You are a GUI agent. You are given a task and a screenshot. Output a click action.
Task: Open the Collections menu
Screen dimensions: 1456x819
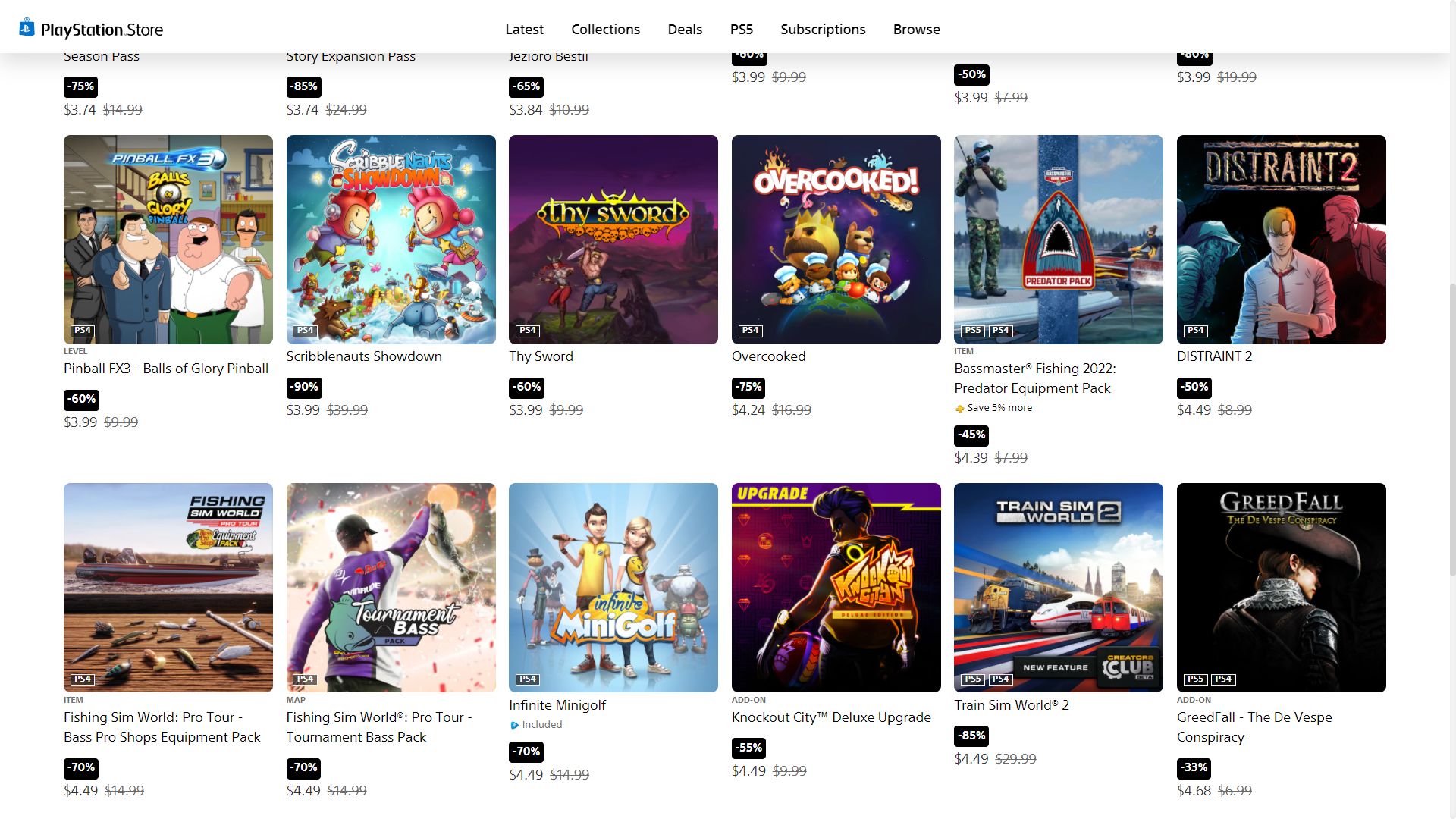(606, 30)
